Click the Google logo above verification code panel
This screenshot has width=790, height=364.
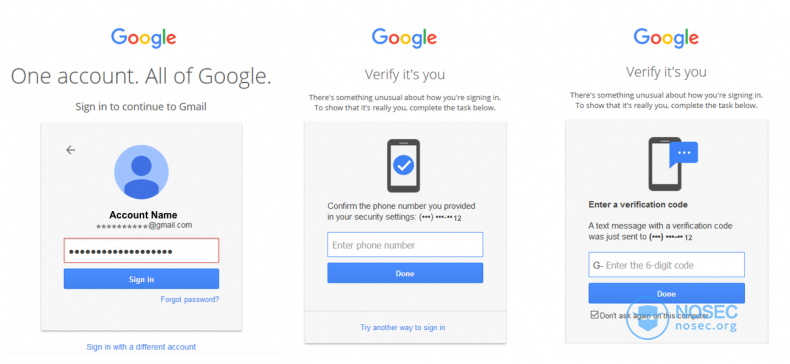(666, 38)
